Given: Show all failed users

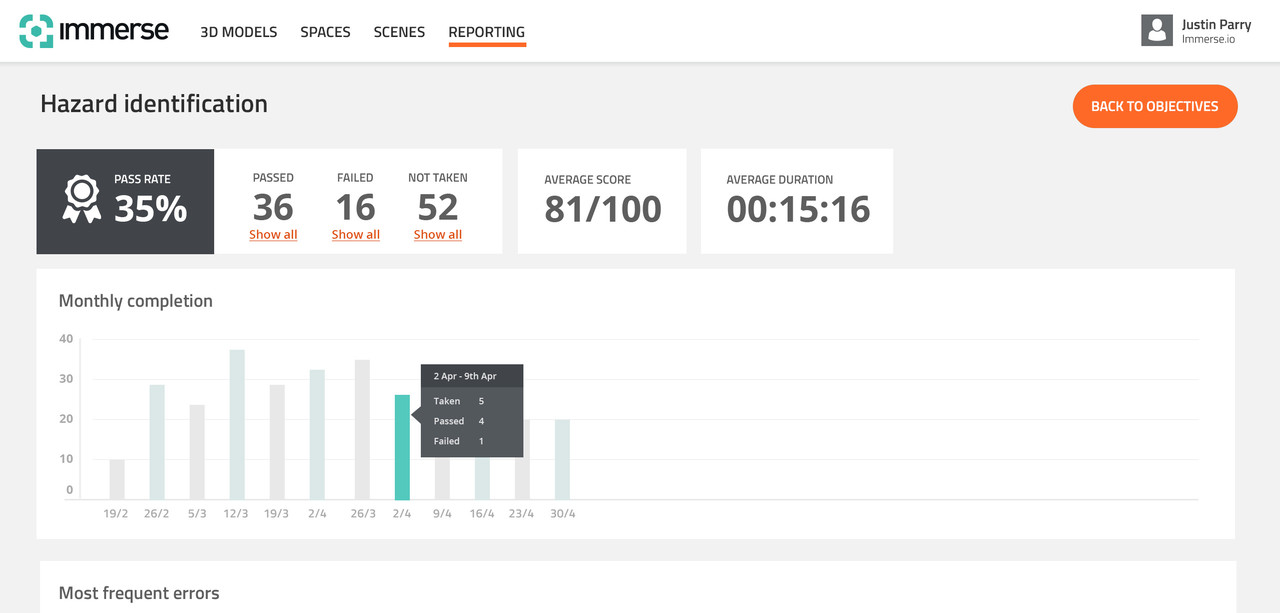Looking at the screenshot, I should [355, 235].
